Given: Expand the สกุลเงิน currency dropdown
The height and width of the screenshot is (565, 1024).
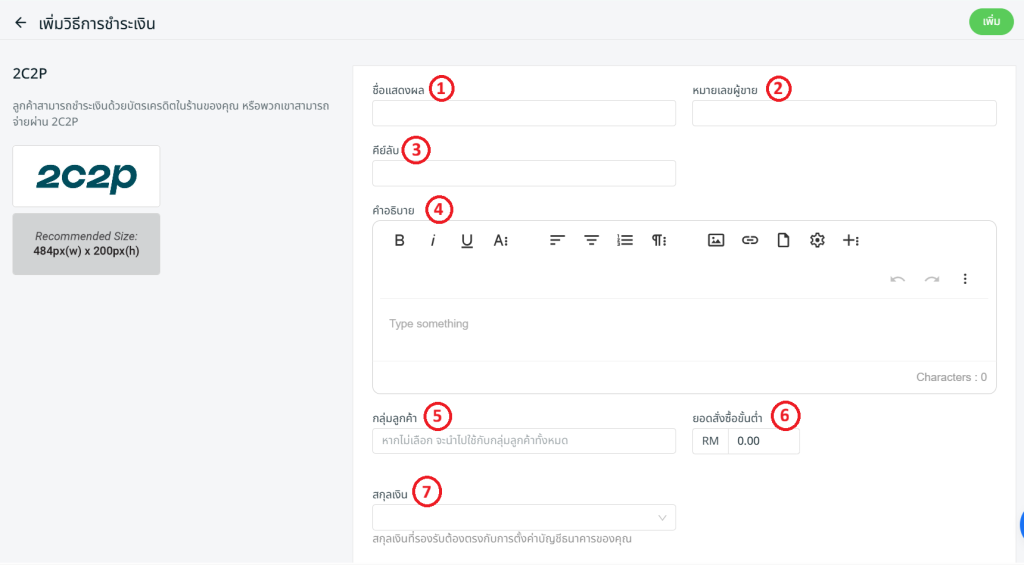Looking at the screenshot, I should coord(524,517).
